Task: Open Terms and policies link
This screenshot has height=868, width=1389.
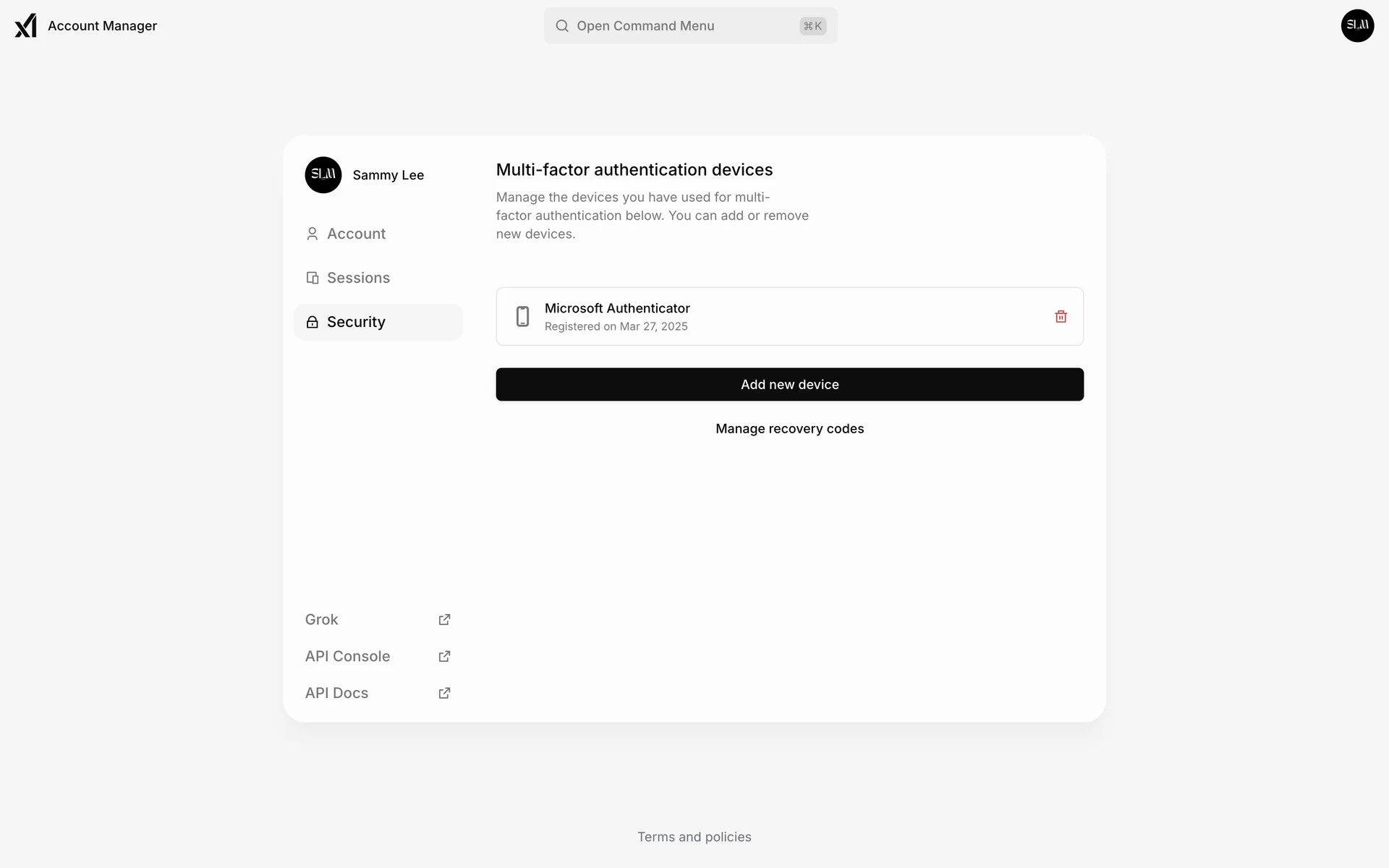Action: pyautogui.click(x=694, y=837)
